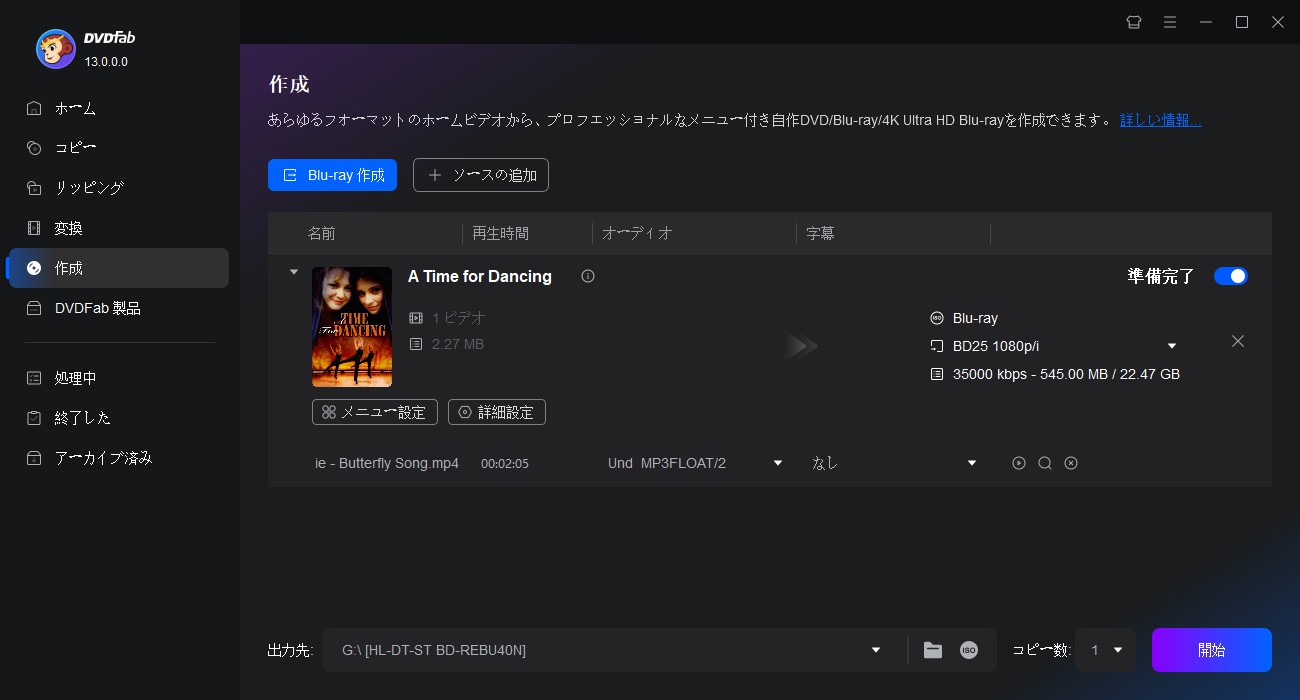Select ISO output icon

(969, 650)
